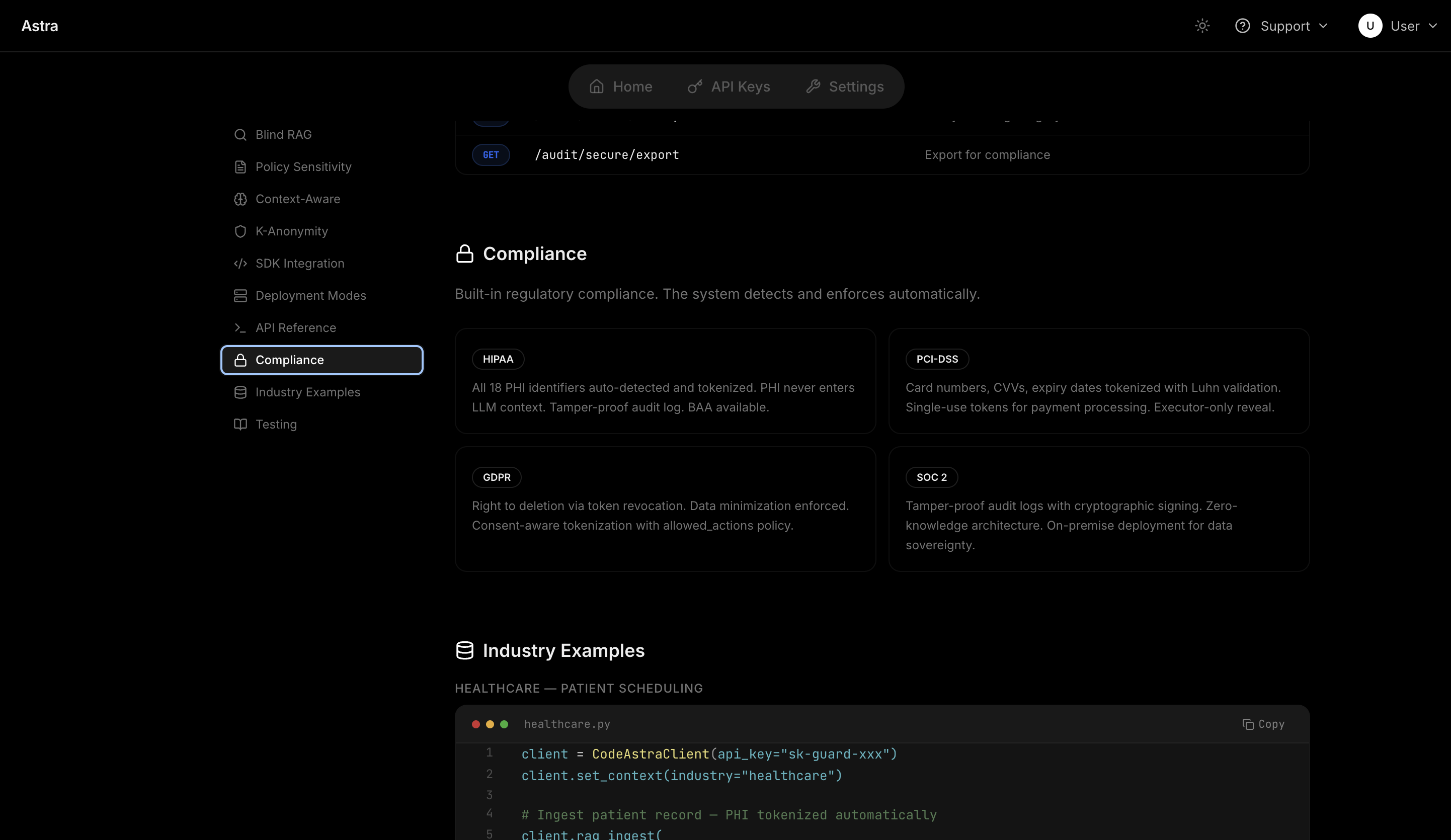Copy the healthcare.py code snippet

point(1263,724)
